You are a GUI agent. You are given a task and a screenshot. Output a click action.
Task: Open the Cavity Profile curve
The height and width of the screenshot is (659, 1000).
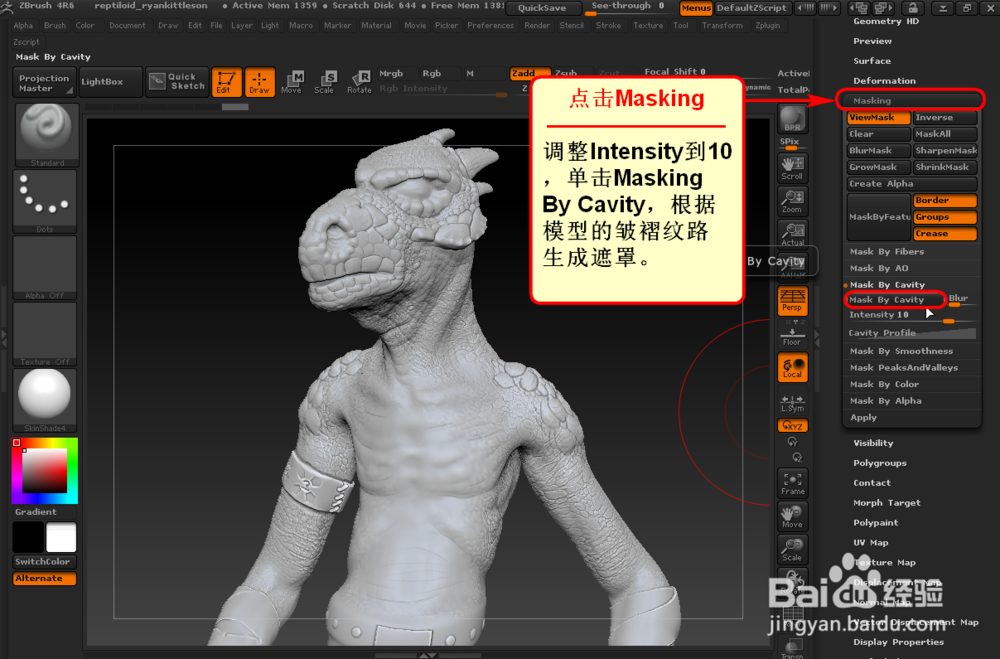tap(911, 333)
